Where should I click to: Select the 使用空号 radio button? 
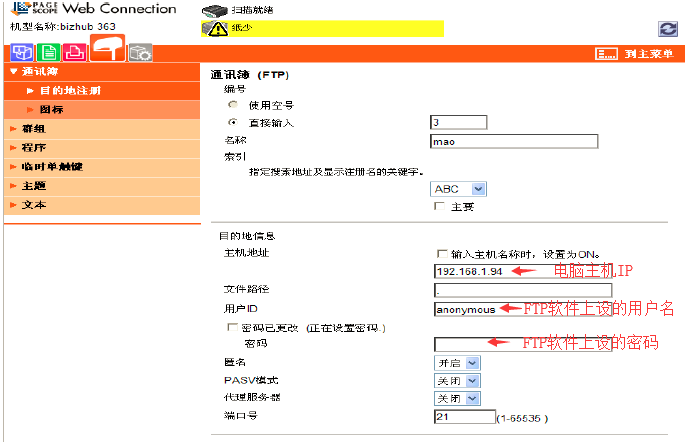[x=233, y=105]
